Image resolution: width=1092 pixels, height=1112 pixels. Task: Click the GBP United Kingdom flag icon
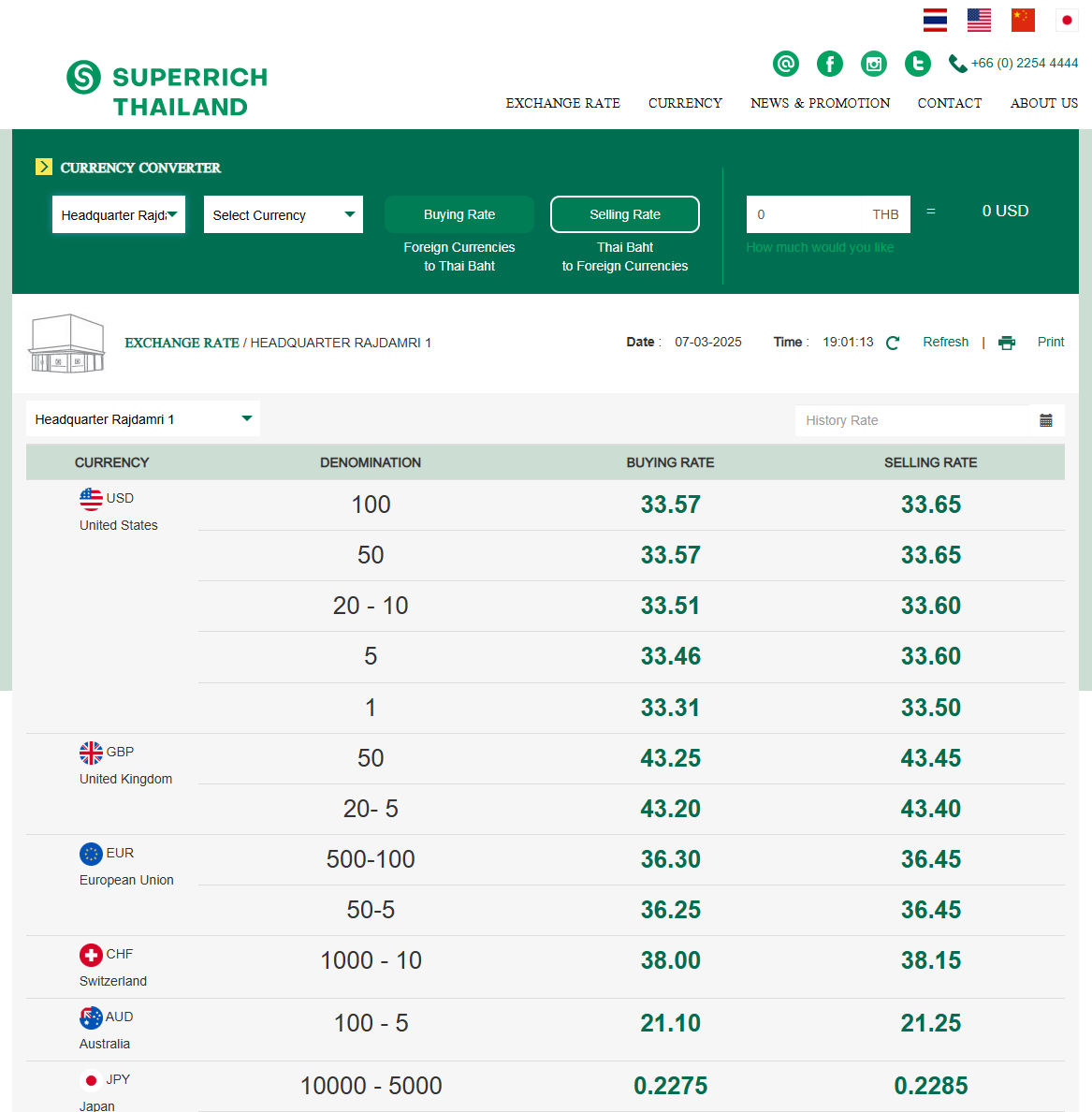click(91, 753)
